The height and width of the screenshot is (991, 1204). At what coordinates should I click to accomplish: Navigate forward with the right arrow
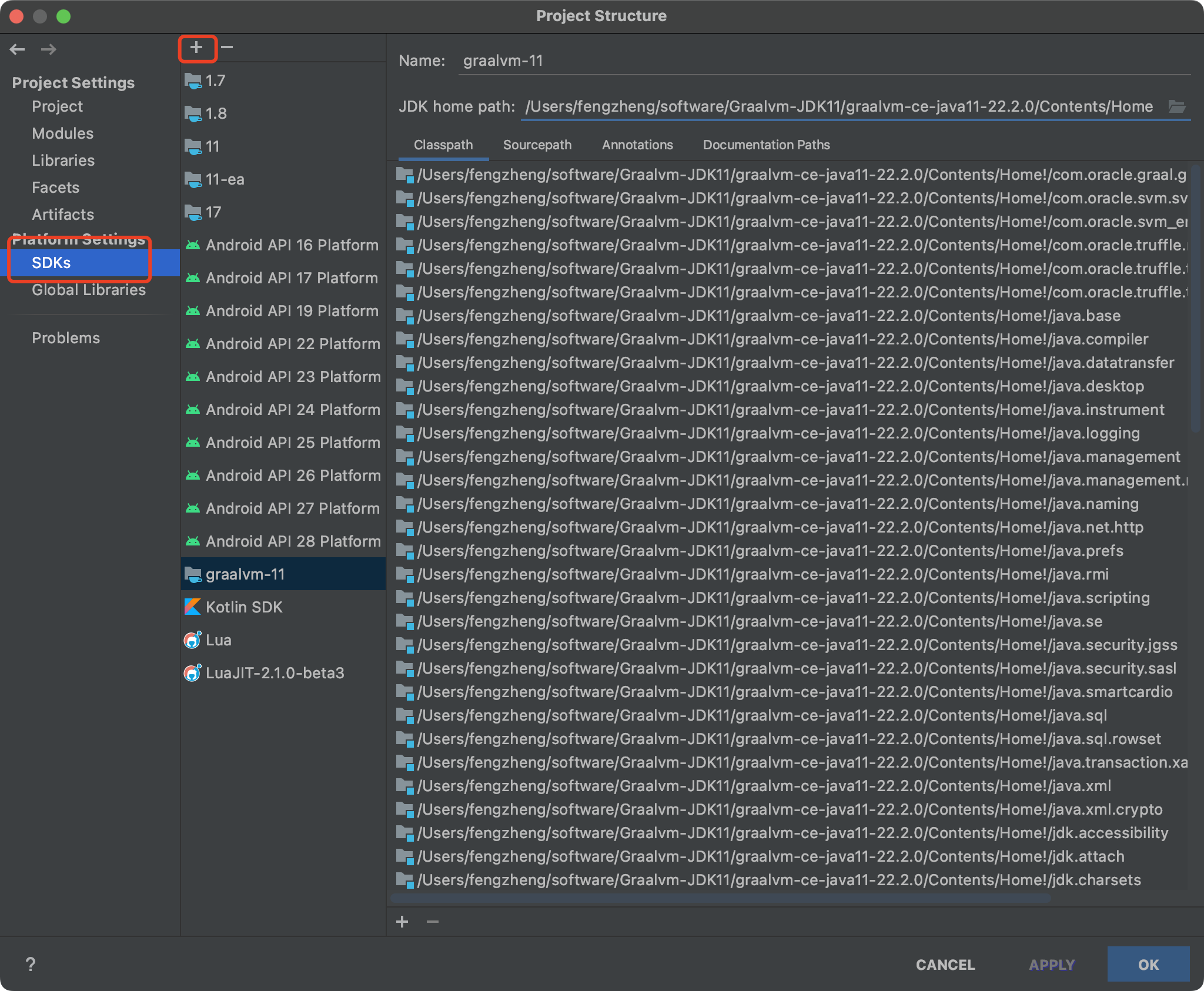point(49,49)
